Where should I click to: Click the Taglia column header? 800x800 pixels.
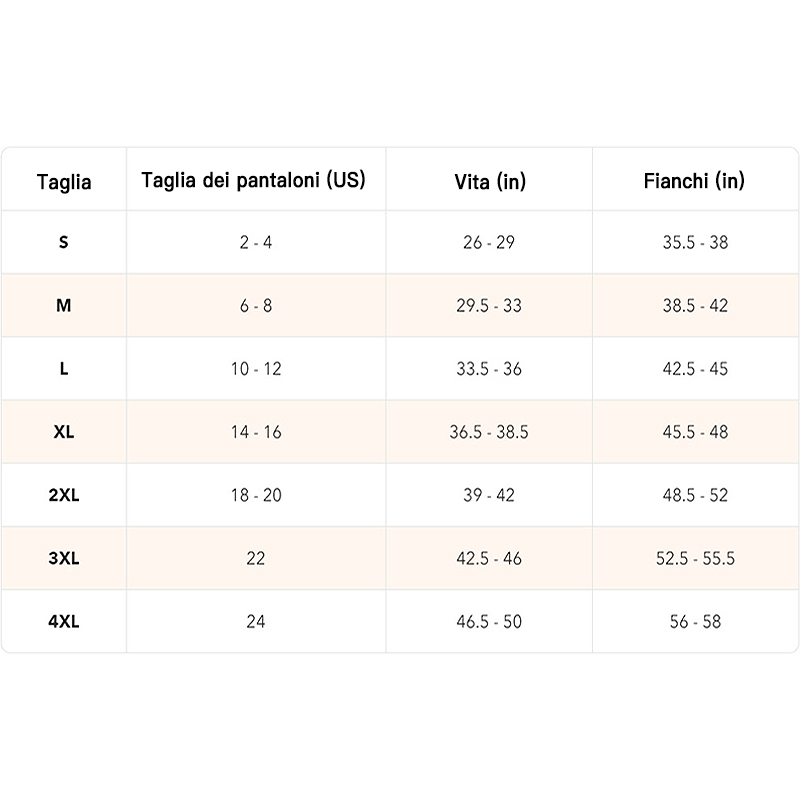[64, 182]
